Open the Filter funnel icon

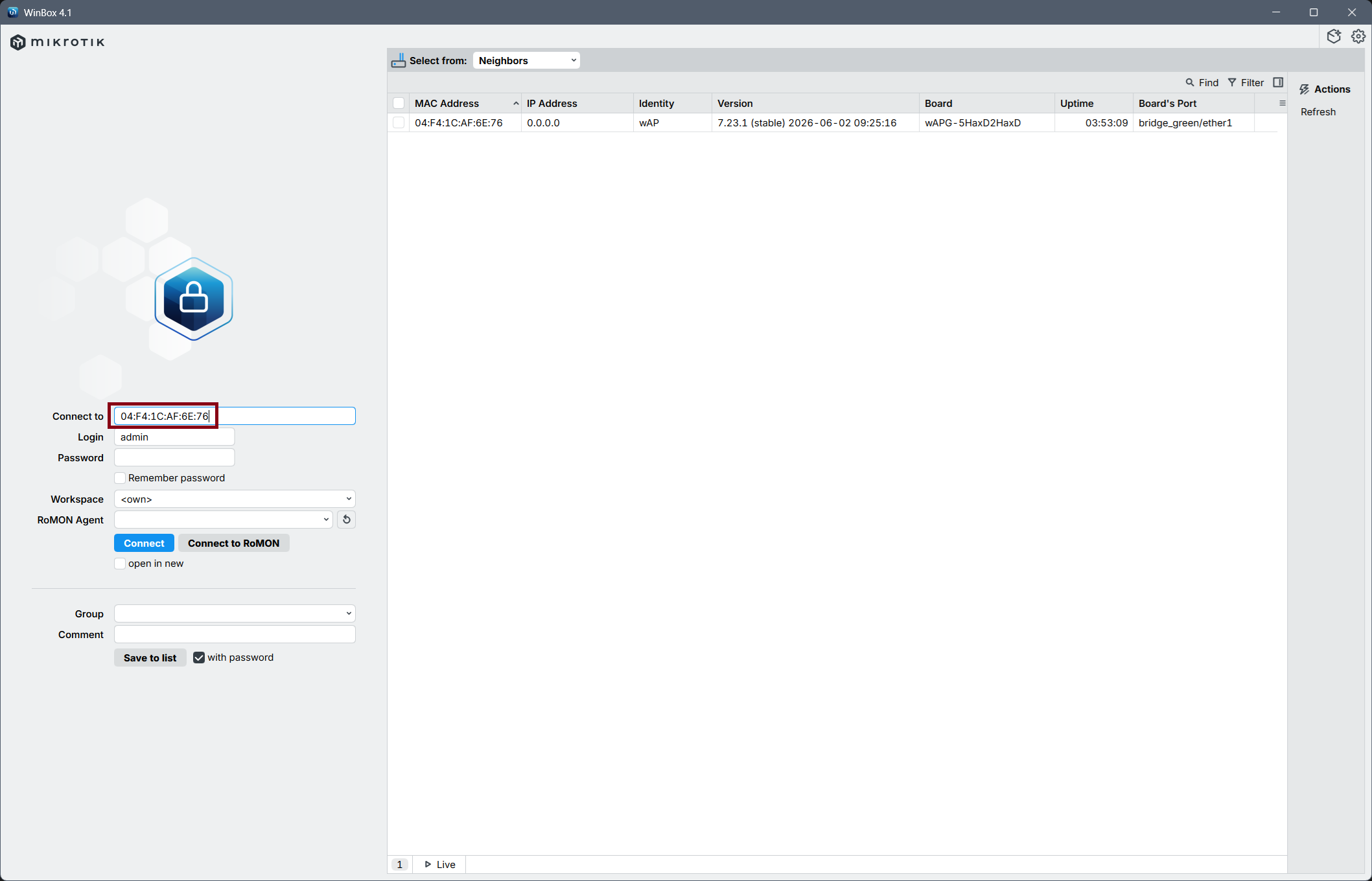[1232, 82]
